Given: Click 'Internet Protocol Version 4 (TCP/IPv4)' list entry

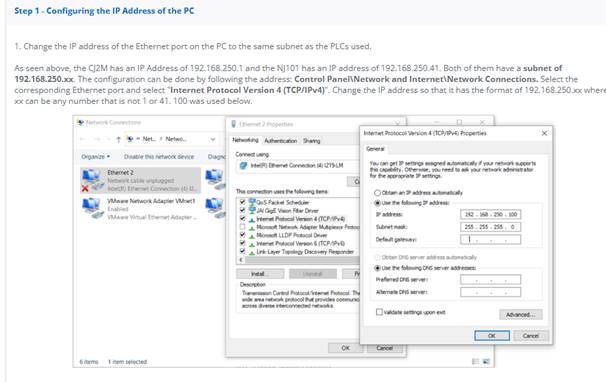Looking at the screenshot, I should pos(301,219).
